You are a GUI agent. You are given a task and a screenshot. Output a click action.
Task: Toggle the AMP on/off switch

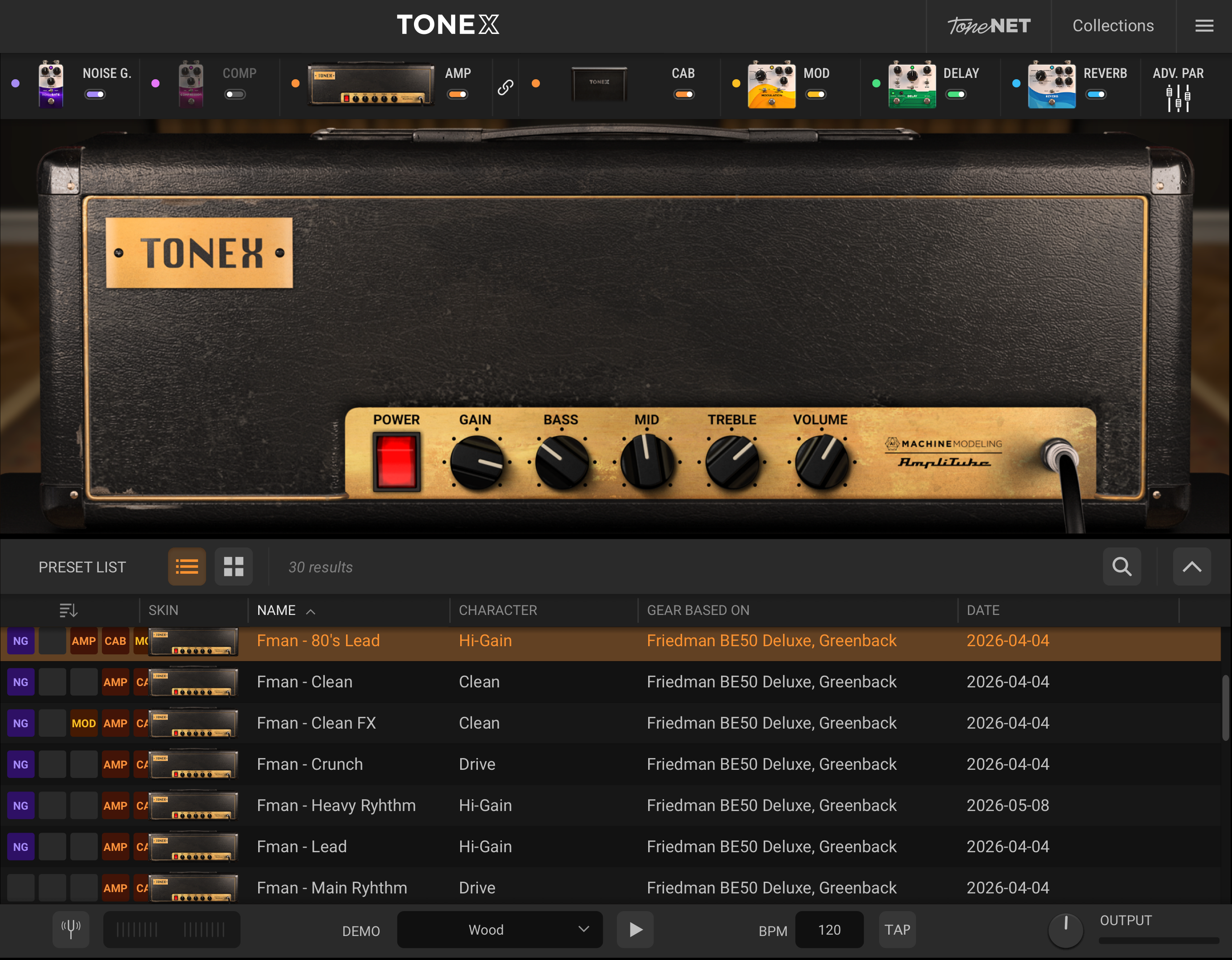457,94
